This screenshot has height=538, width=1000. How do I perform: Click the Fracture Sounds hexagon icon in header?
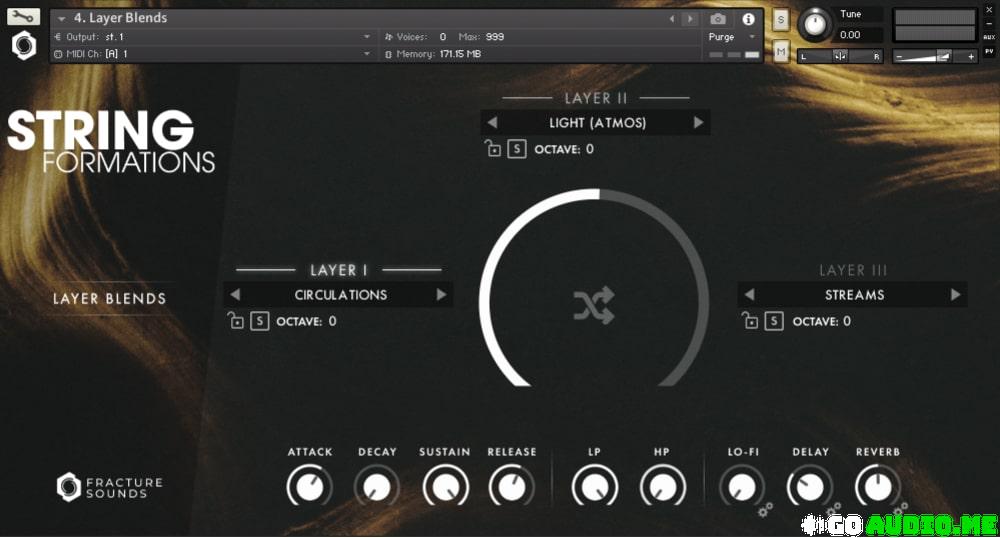tap(24, 45)
